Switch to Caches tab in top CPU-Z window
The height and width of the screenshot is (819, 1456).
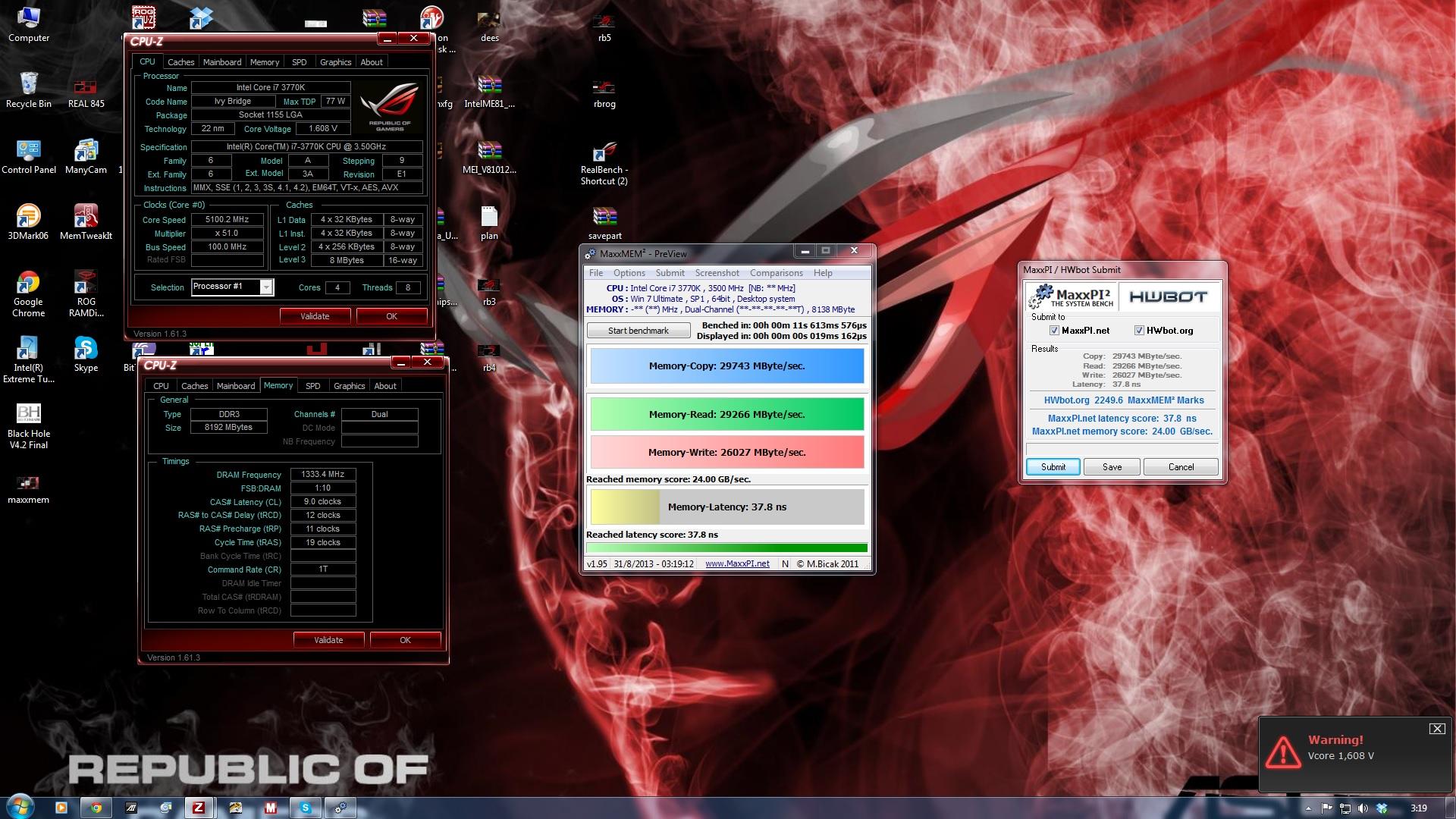180,62
